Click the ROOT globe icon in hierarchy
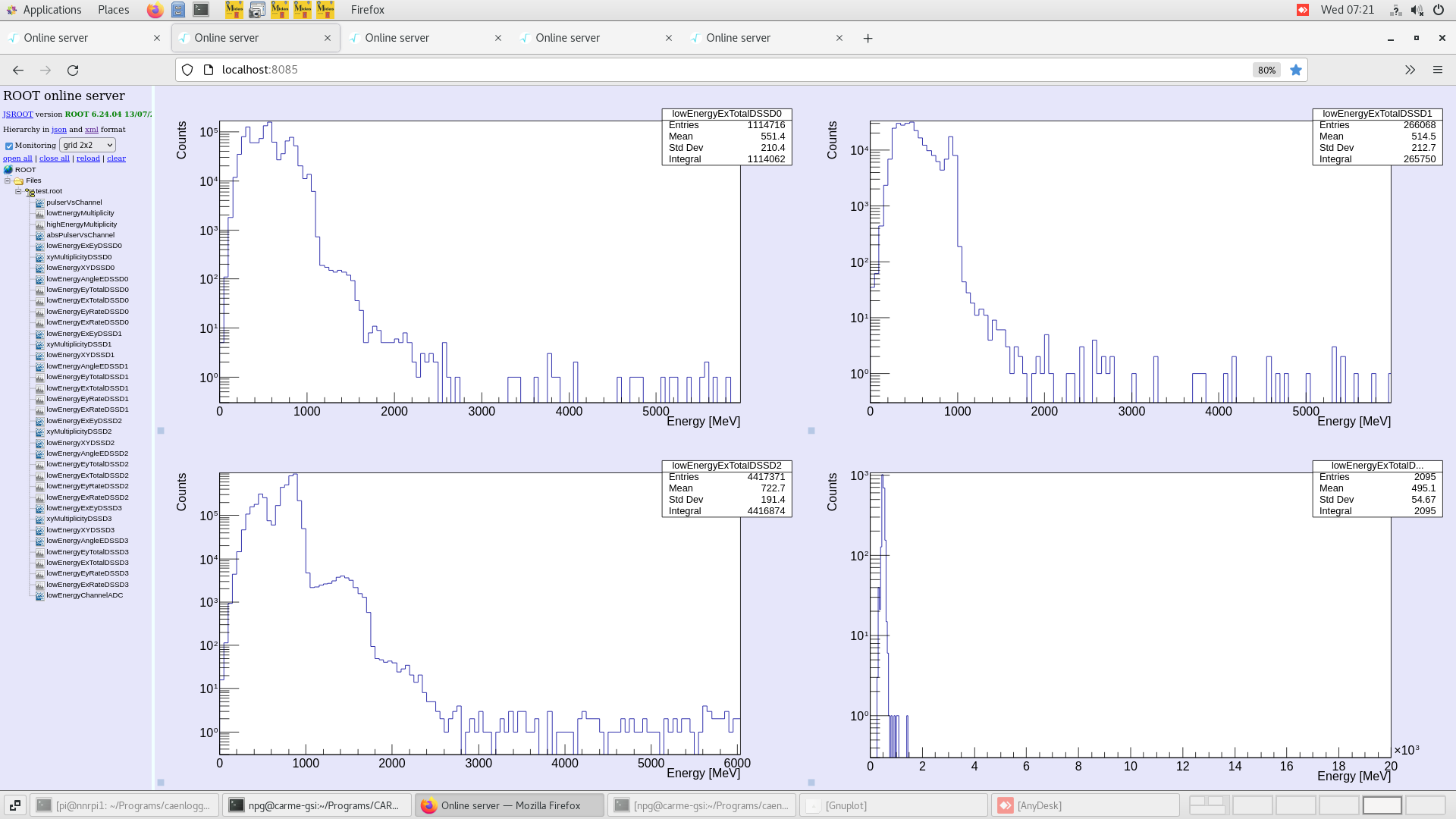The width and height of the screenshot is (1456, 819). point(8,169)
